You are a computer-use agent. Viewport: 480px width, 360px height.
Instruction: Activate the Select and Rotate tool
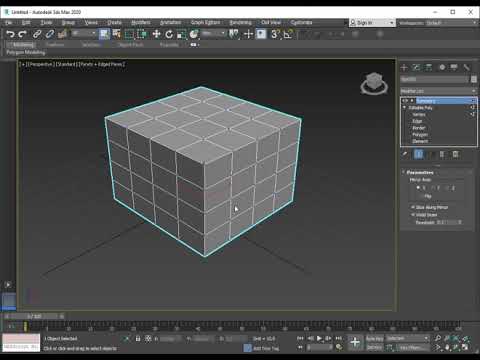169,34
